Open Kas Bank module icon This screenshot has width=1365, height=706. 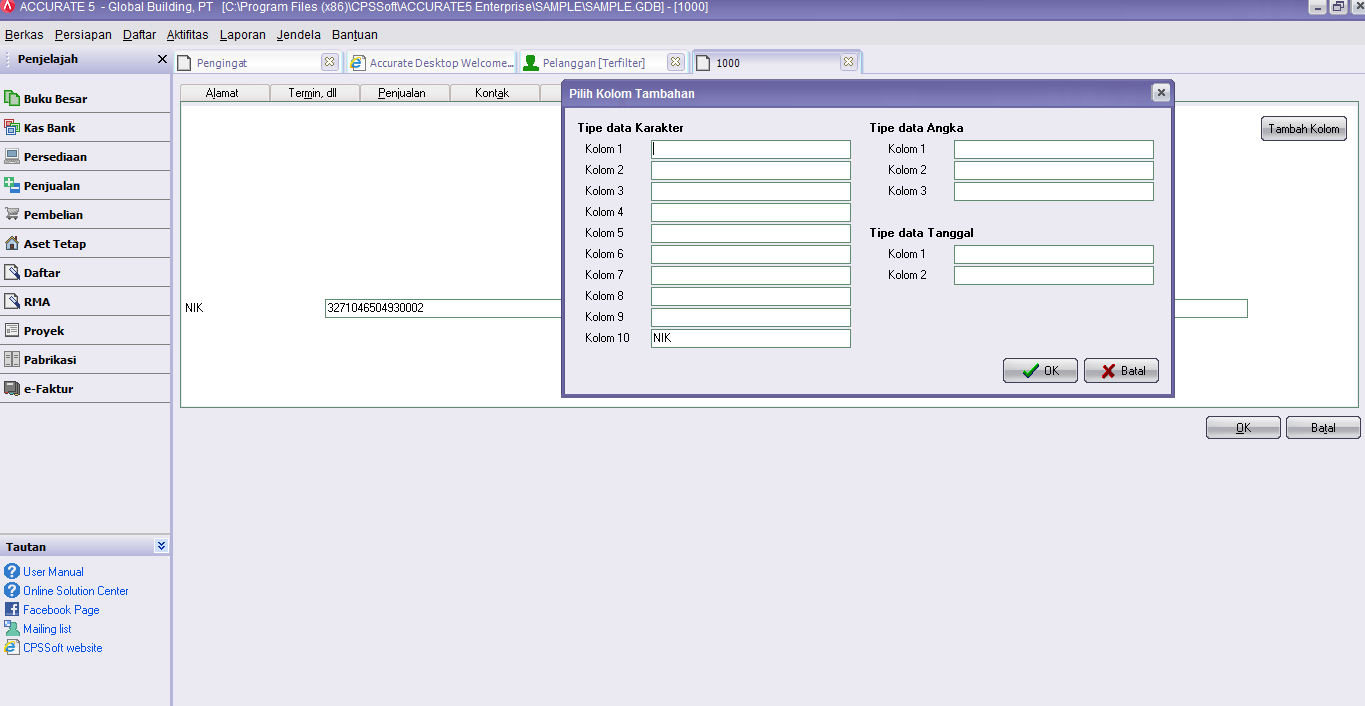[x=12, y=127]
